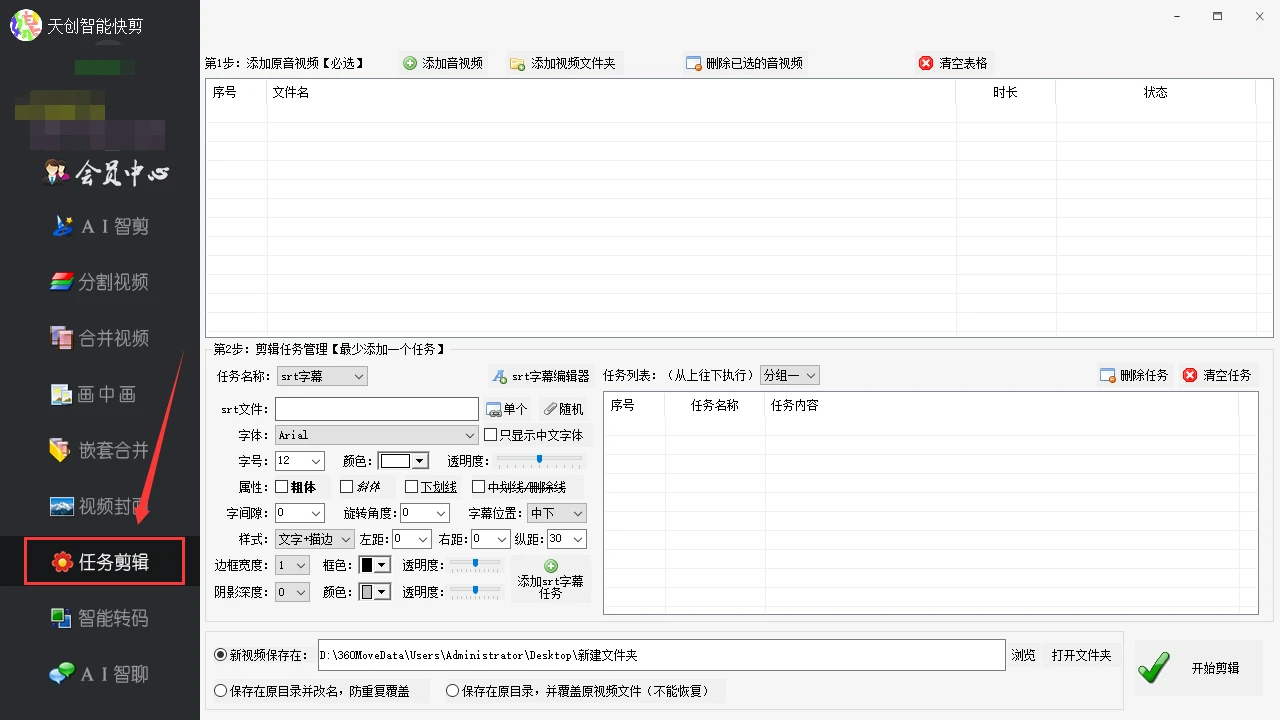Click the green checkmark 开始剪辑 icon
Image resolution: width=1280 pixels, height=720 pixels.
[x=1154, y=668]
